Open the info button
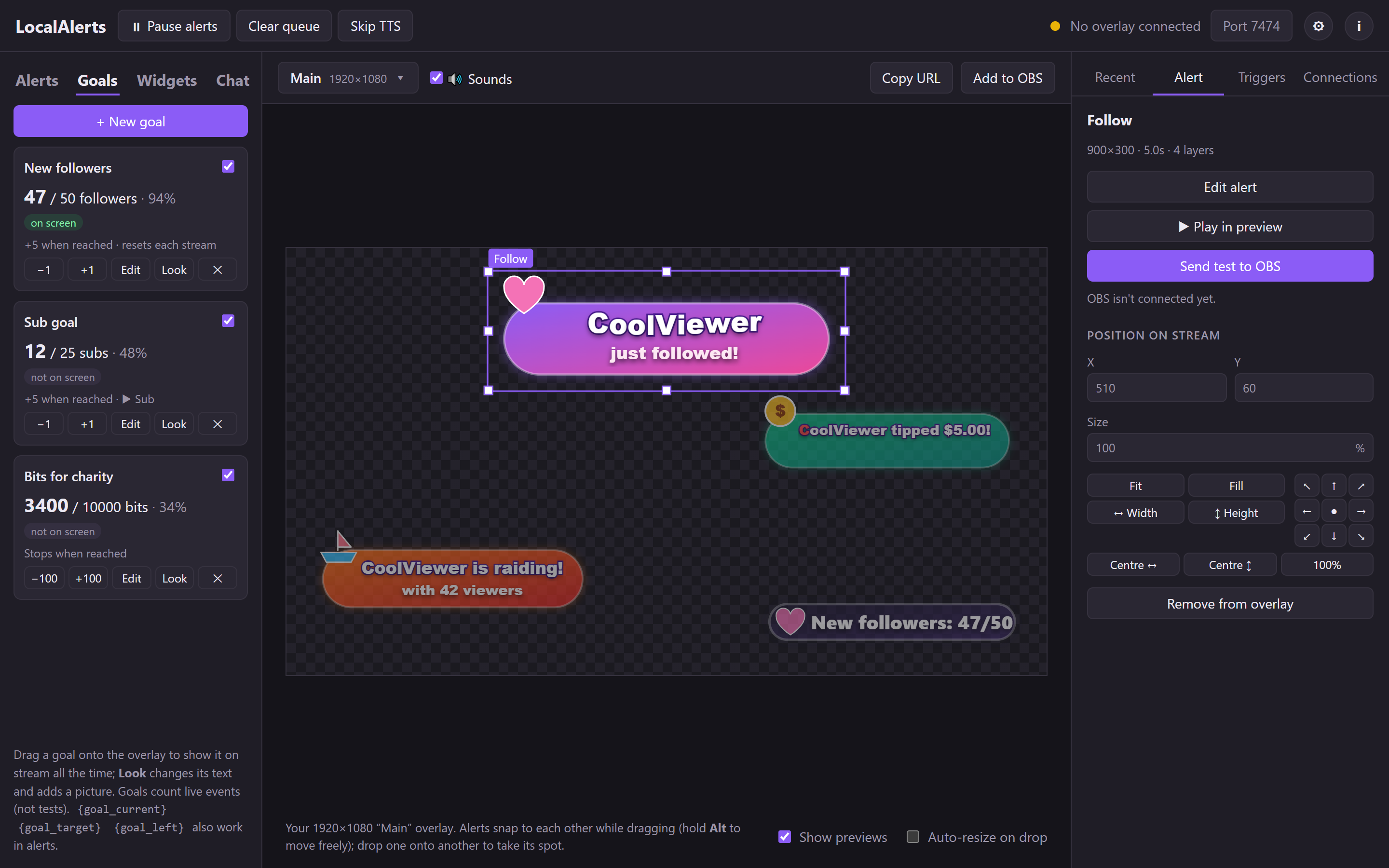This screenshot has width=1389, height=868. (1359, 26)
